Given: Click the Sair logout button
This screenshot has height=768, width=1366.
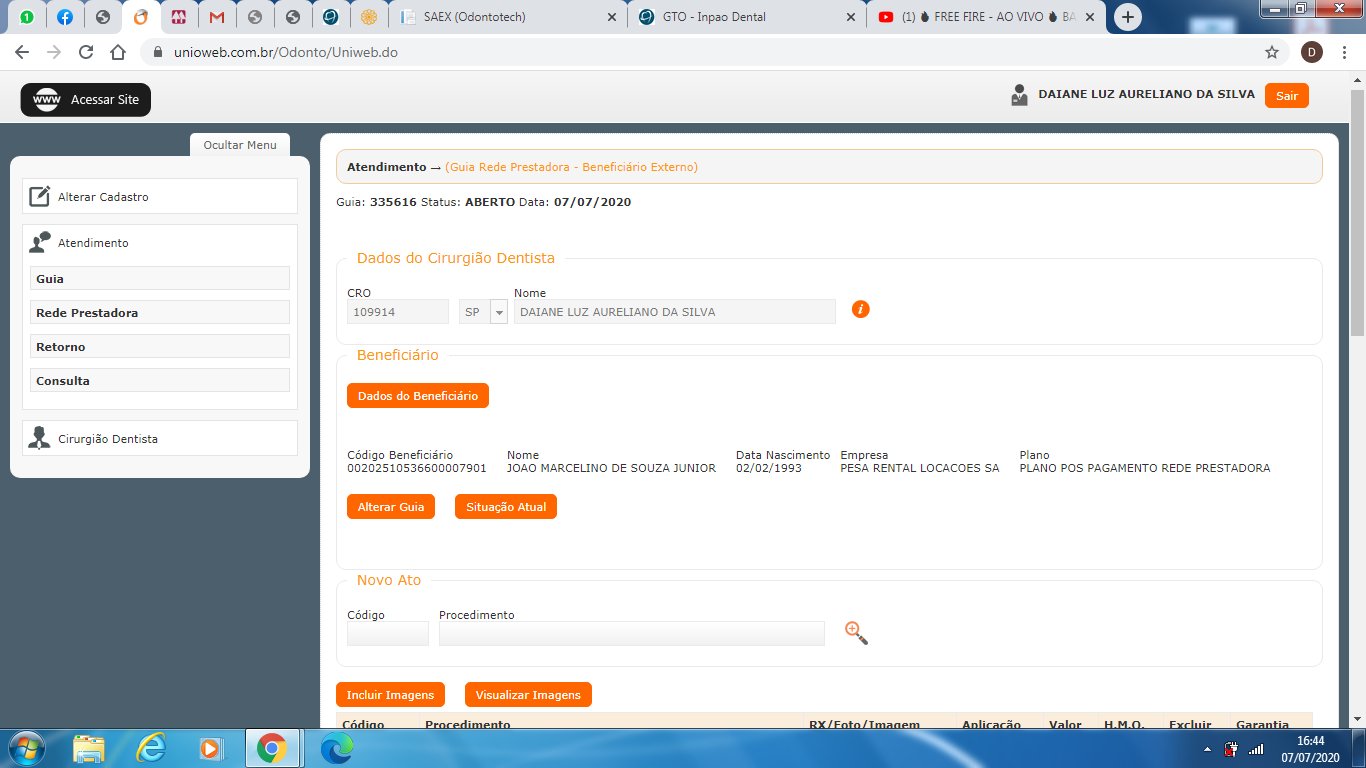Looking at the screenshot, I should [1286, 95].
